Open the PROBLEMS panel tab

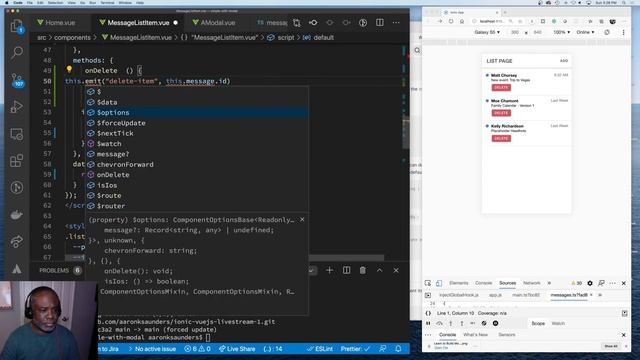coord(54,270)
